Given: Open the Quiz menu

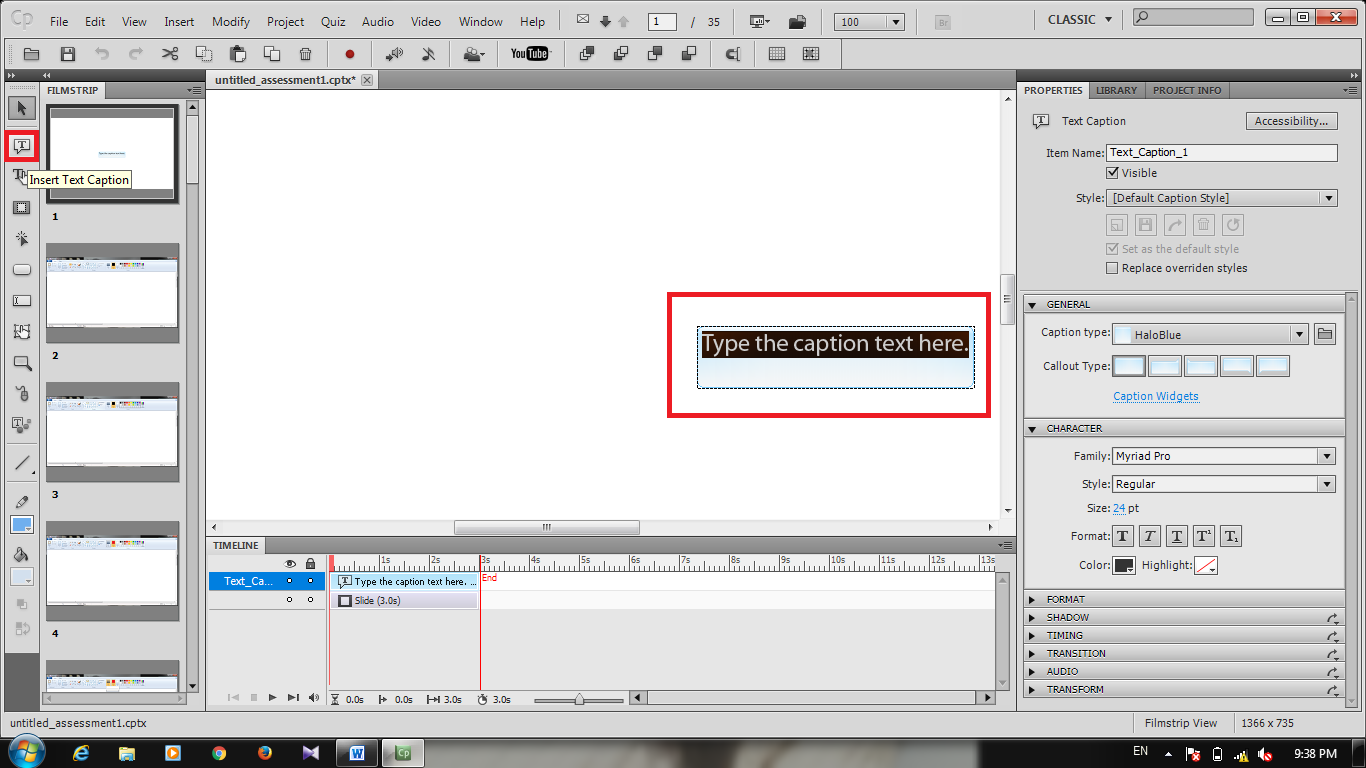Looking at the screenshot, I should tap(333, 21).
